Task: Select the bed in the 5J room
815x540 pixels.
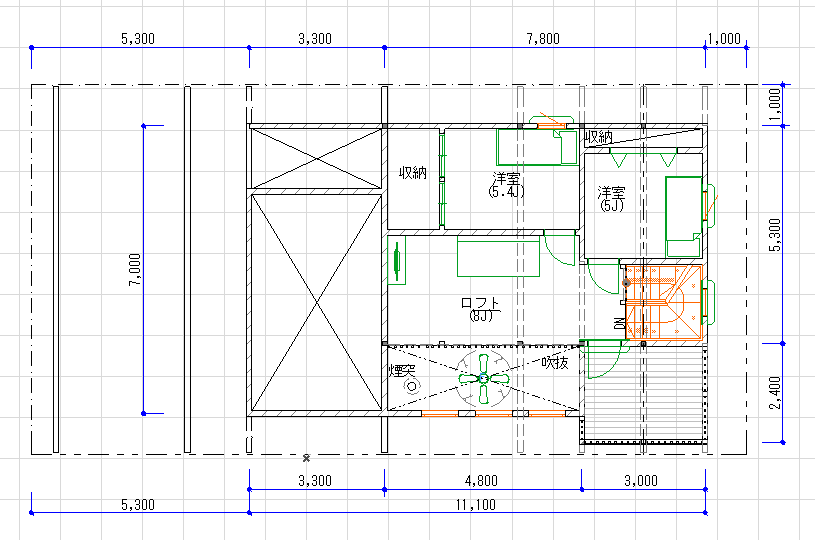Action: click(x=683, y=208)
